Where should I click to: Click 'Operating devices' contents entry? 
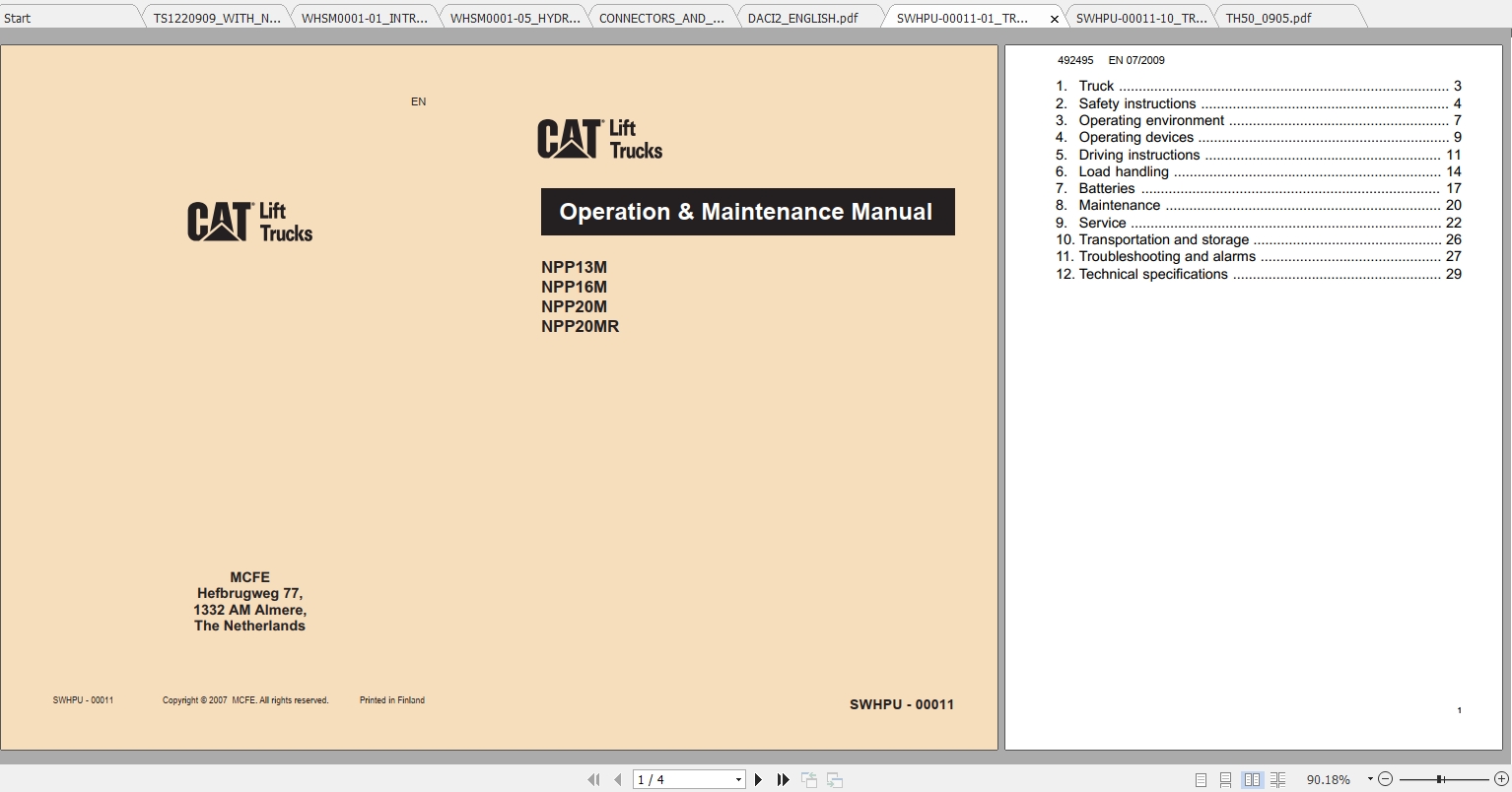click(x=1259, y=137)
